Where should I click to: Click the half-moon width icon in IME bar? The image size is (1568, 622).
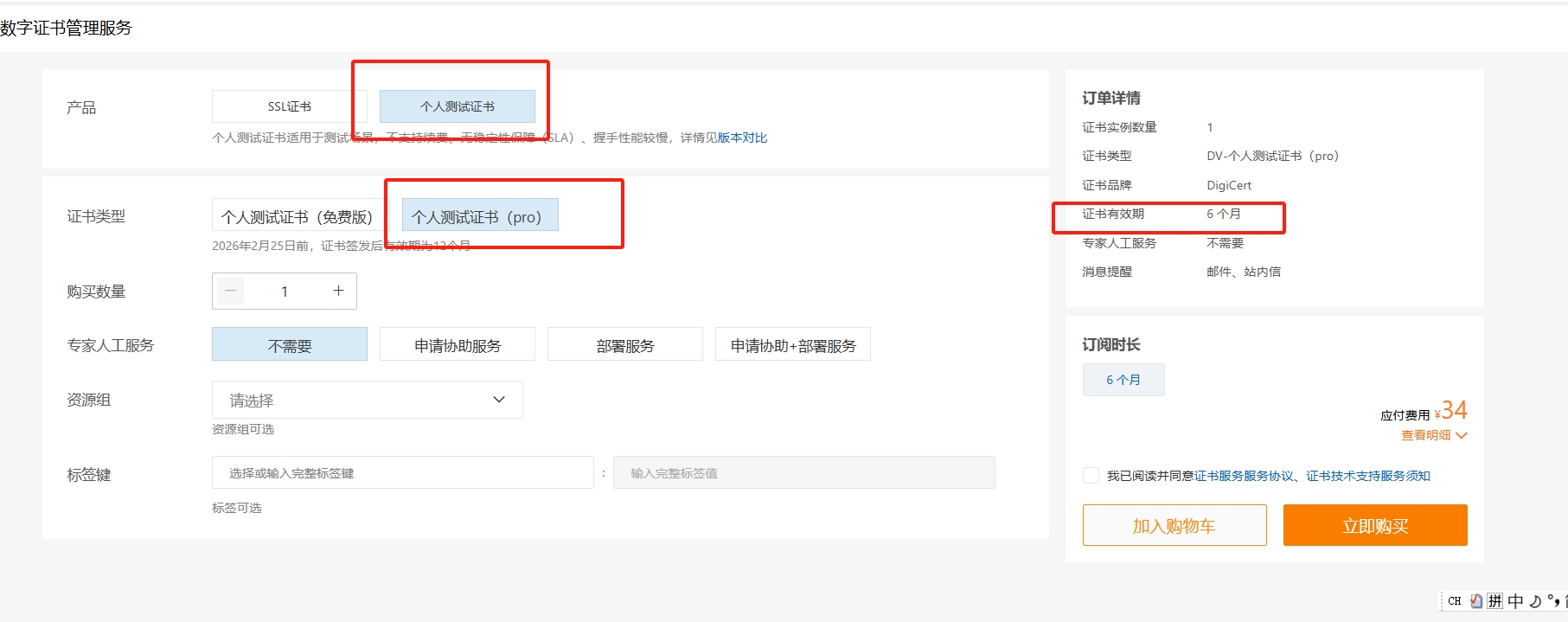click(x=1535, y=601)
